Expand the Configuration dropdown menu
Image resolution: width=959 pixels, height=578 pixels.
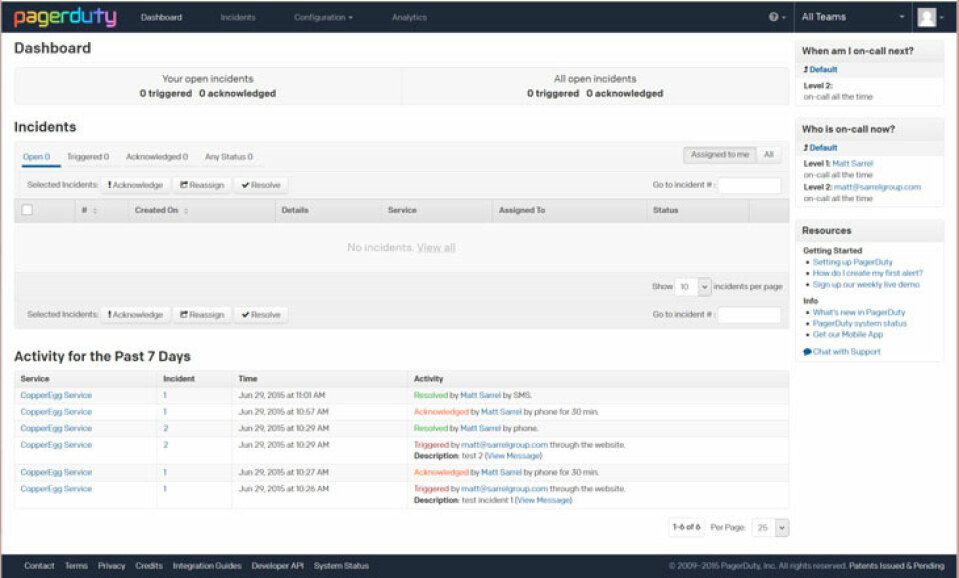coord(323,17)
